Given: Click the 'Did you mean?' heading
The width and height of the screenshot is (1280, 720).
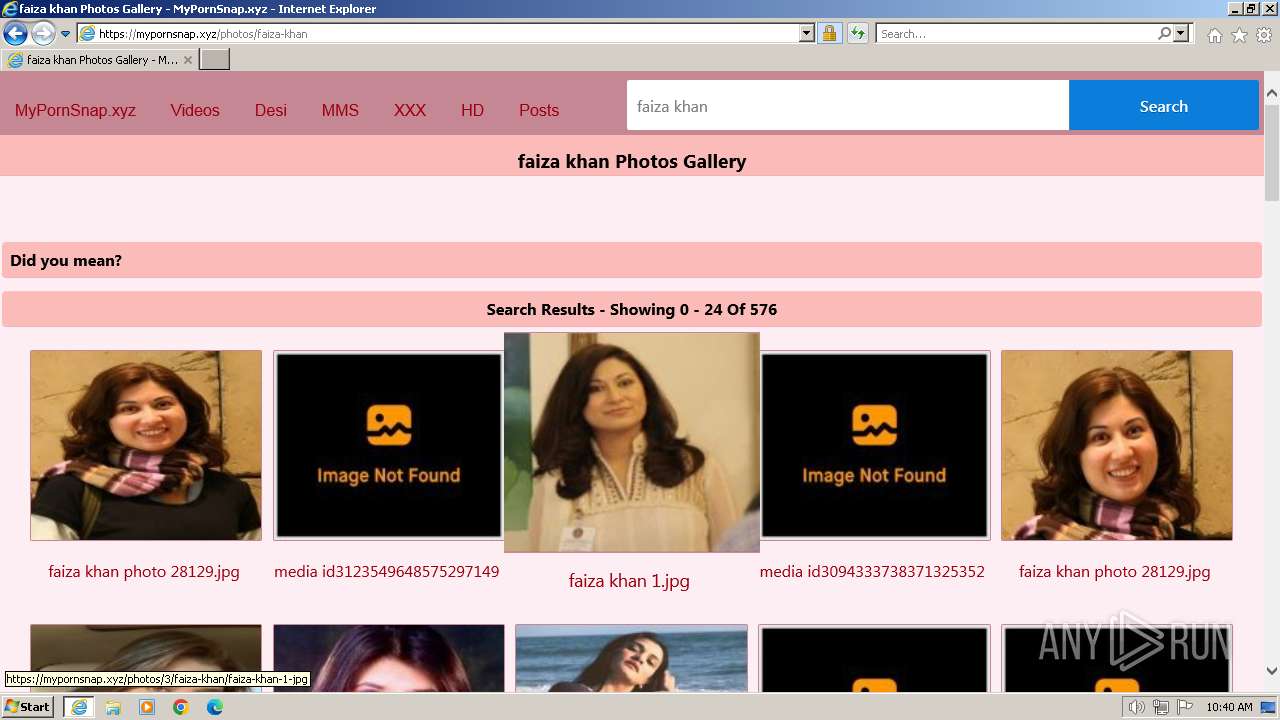Looking at the screenshot, I should 66,261.
